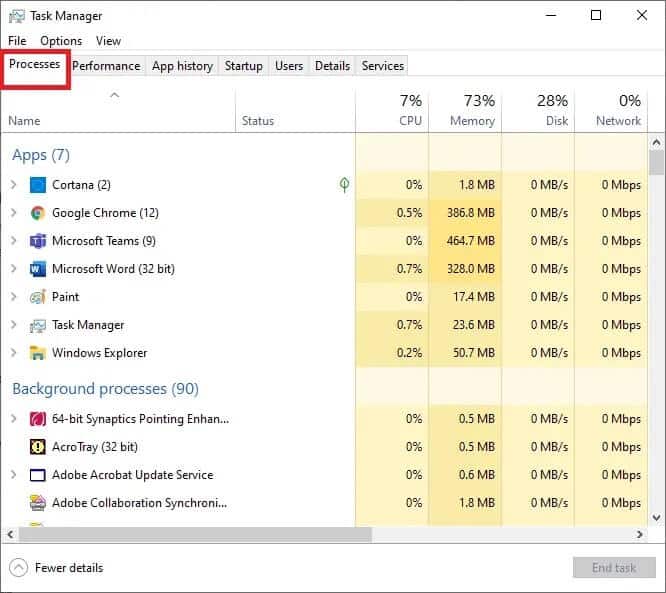Screen dimensions: 666x593
Task: Click the AcroTray icon
Action: [x=38, y=447]
